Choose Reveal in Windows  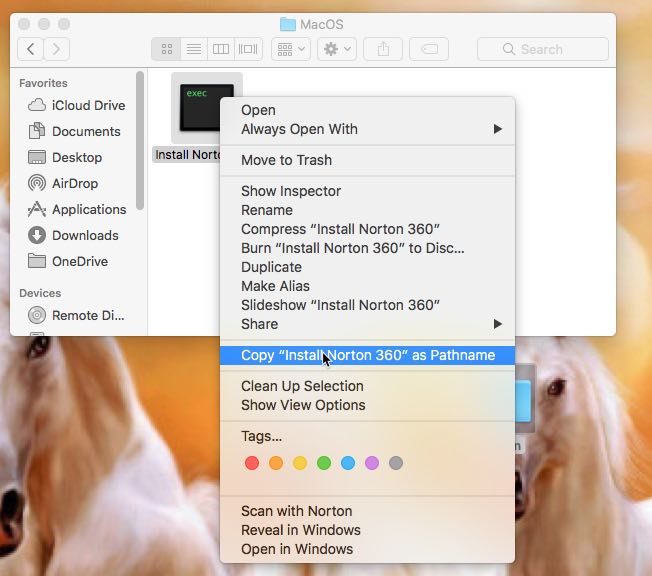[367, 530]
